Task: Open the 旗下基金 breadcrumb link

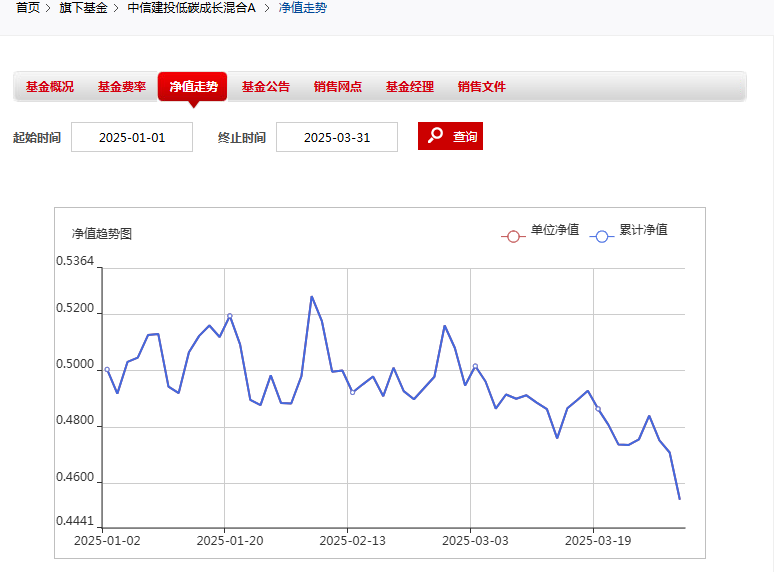Action: (83, 8)
